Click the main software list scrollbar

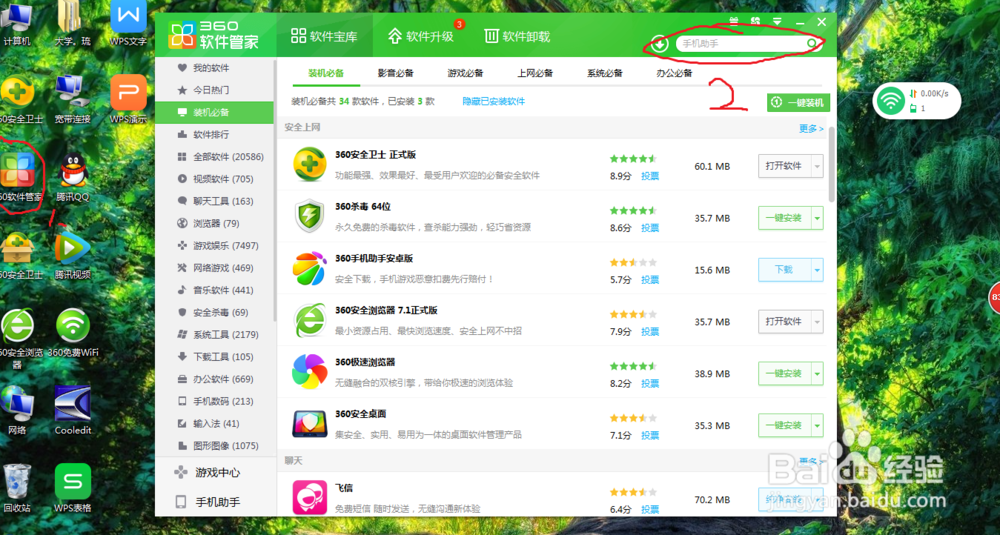(x=832, y=165)
